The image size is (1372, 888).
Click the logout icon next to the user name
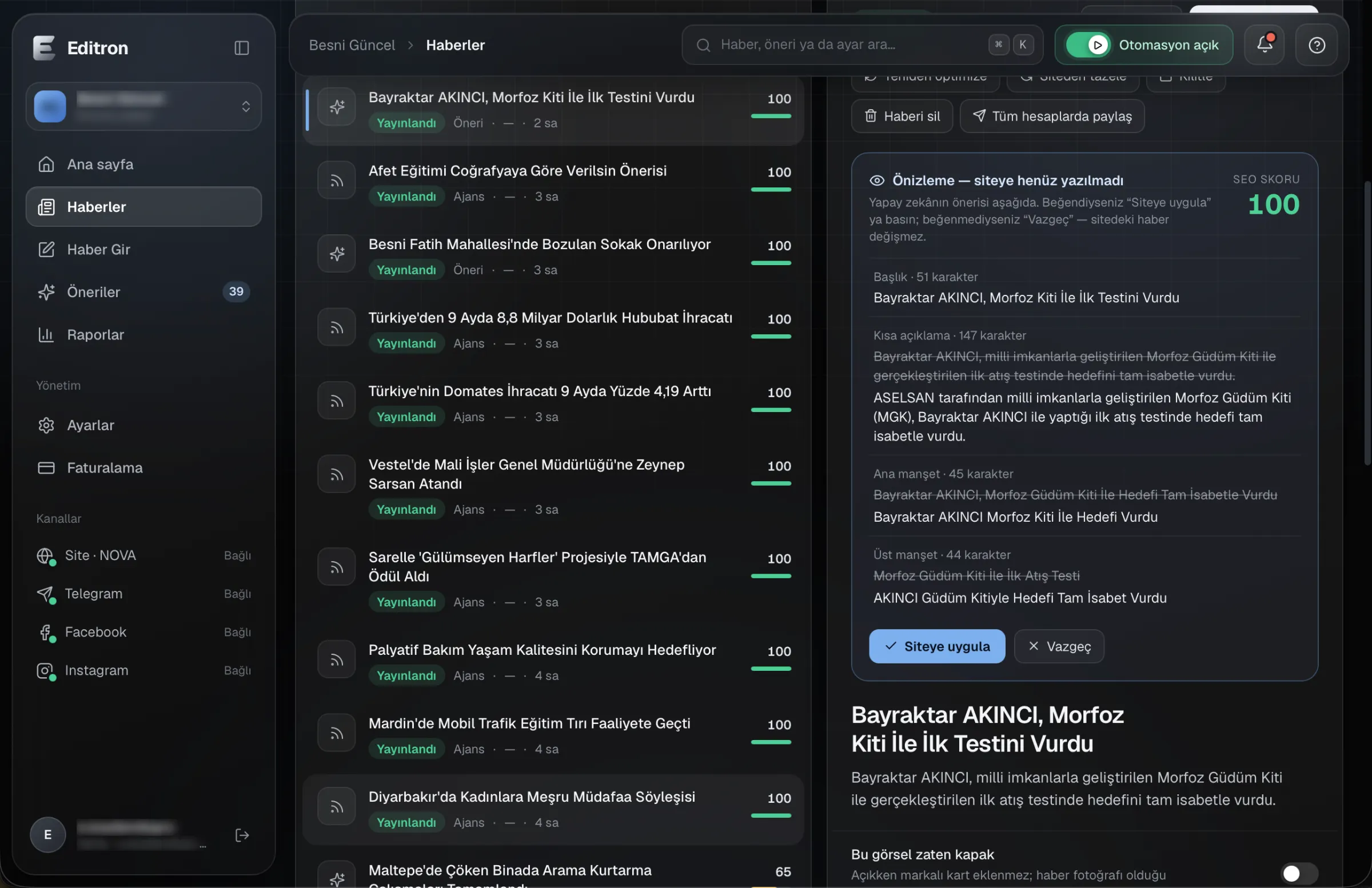click(x=242, y=835)
